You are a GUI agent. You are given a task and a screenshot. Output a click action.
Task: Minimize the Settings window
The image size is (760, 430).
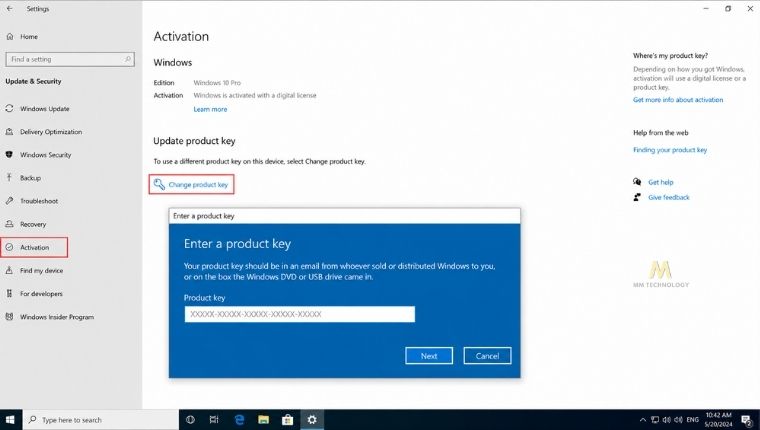706,9
